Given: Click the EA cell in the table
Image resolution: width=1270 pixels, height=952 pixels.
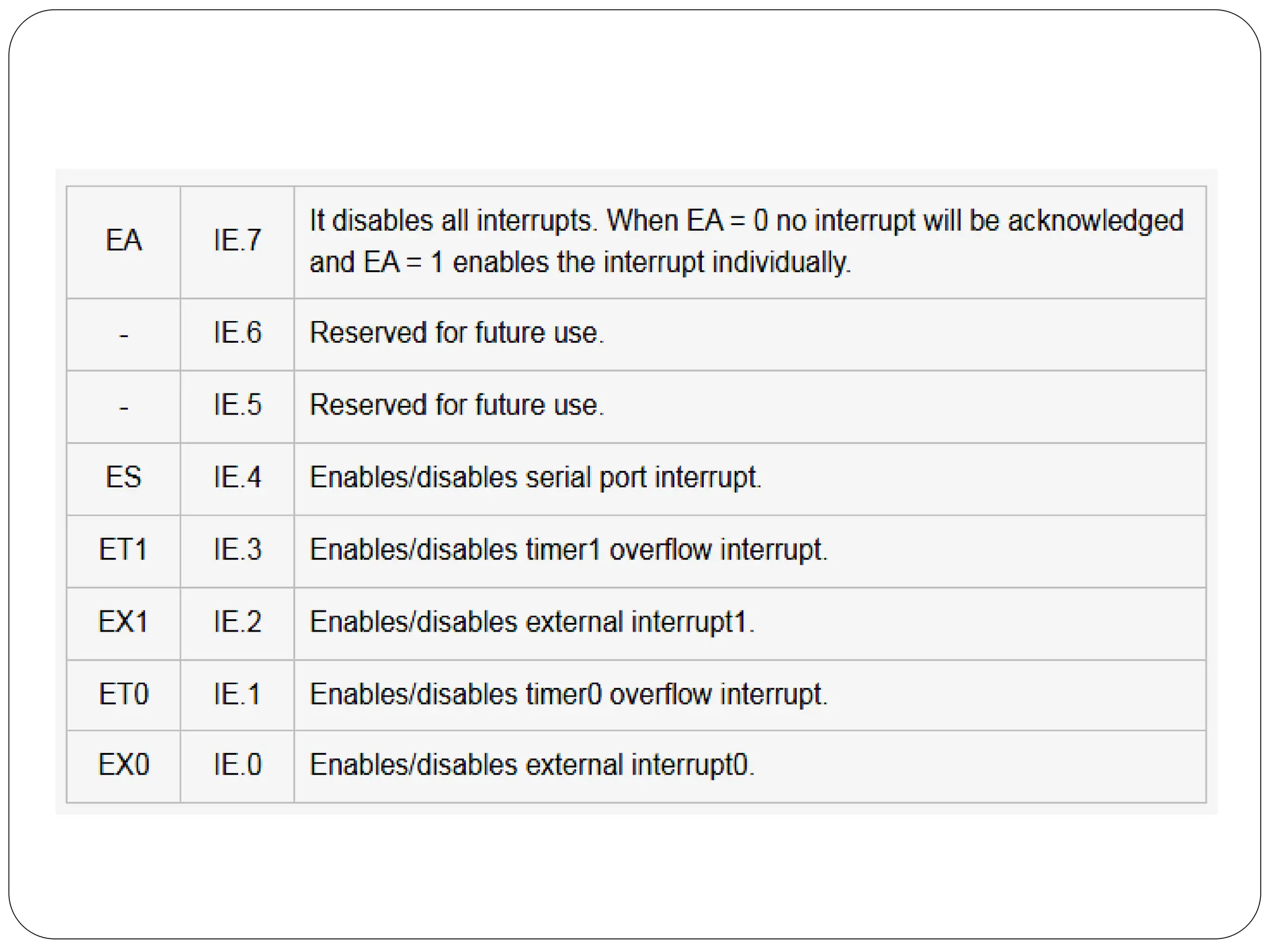Looking at the screenshot, I should pyautogui.click(x=123, y=240).
